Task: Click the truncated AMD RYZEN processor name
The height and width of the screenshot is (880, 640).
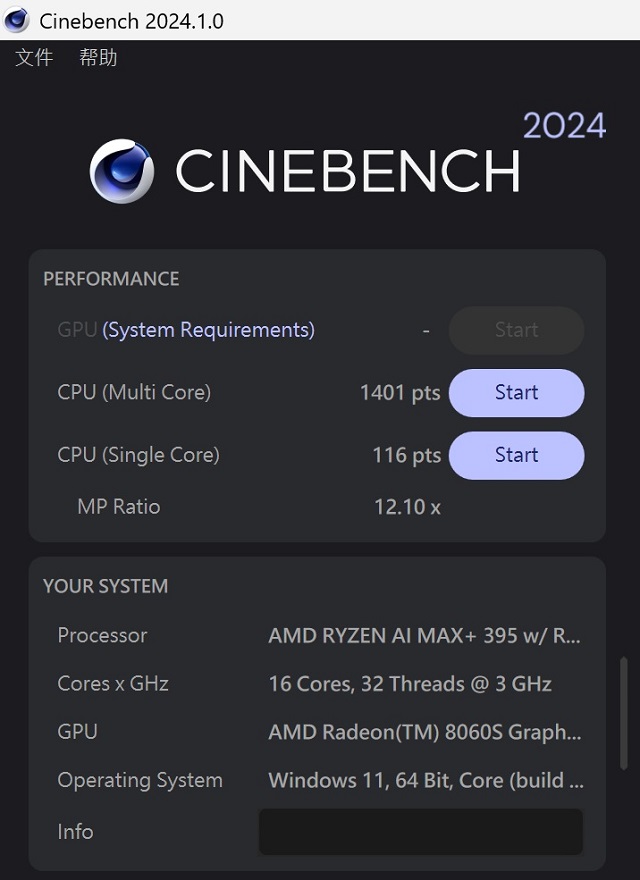Action: coord(425,636)
